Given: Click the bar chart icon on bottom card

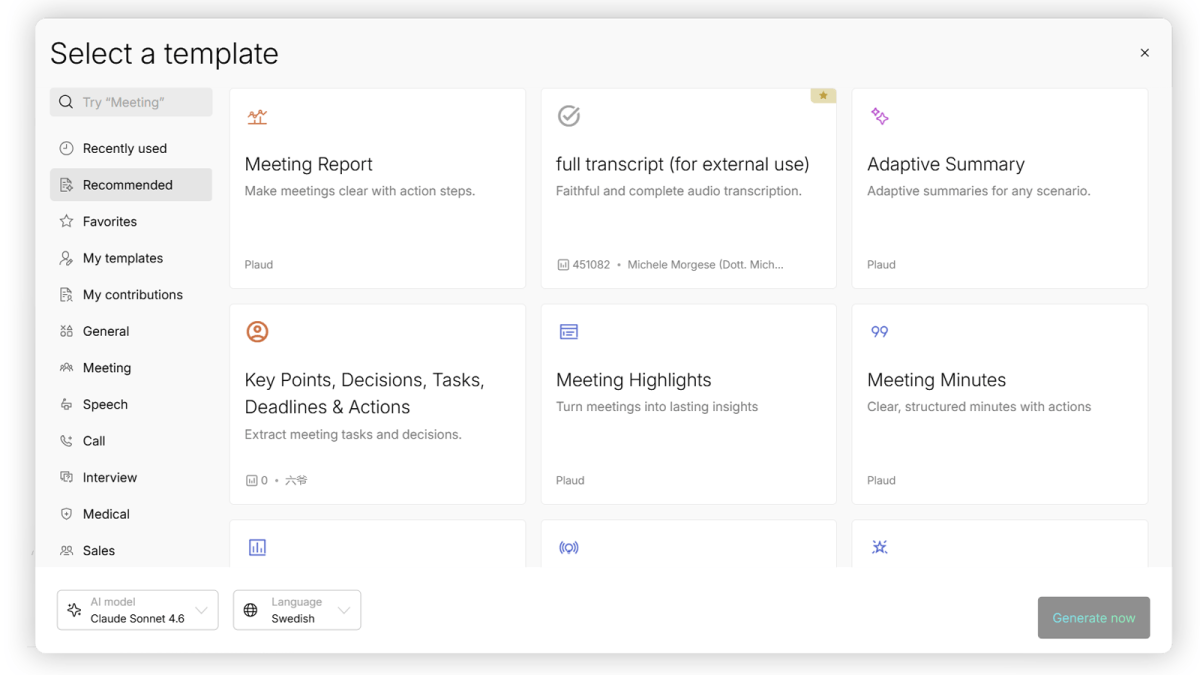Looking at the screenshot, I should click(x=257, y=547).
